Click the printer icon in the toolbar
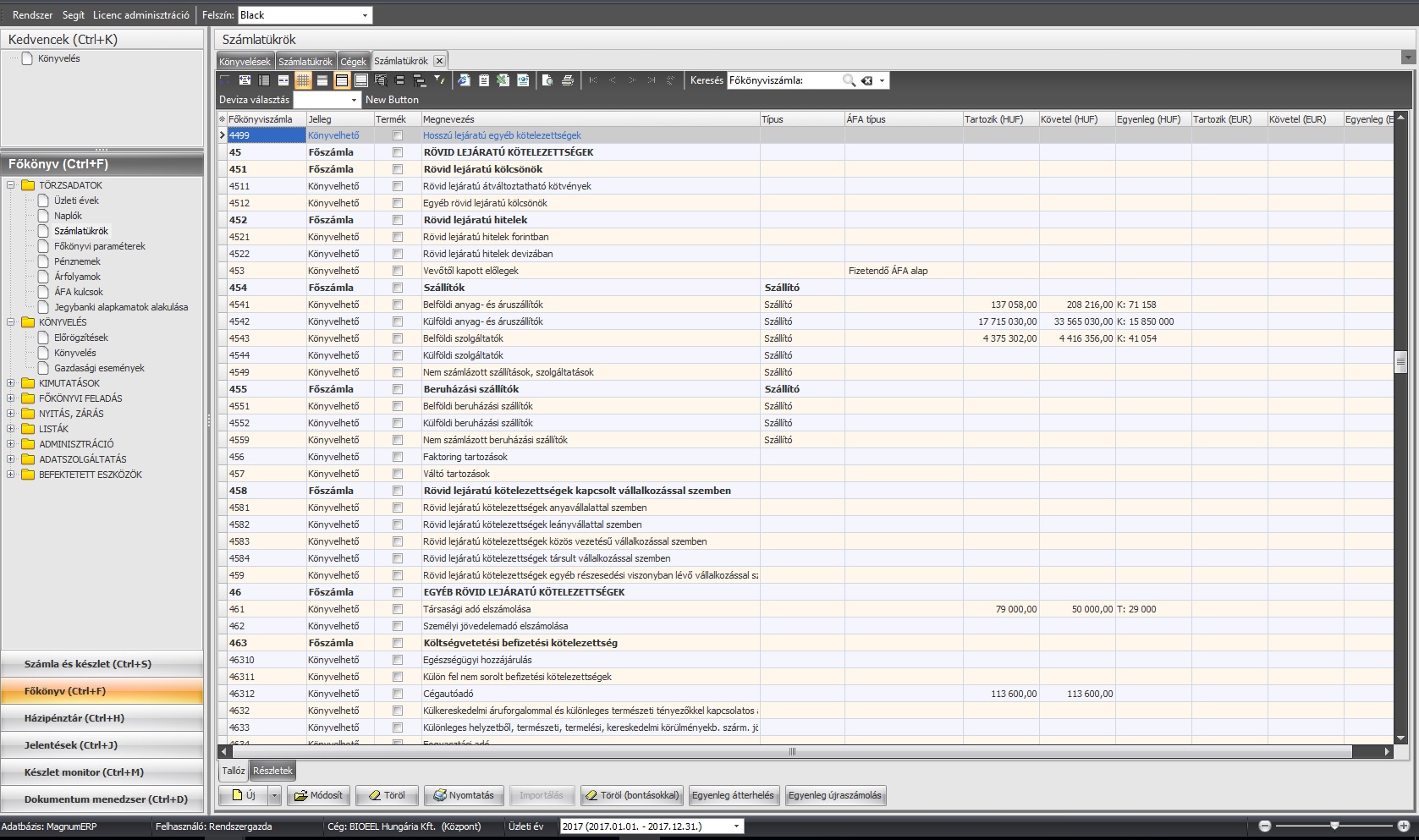This screenshot has width=1419, height=840. (568, 80)
